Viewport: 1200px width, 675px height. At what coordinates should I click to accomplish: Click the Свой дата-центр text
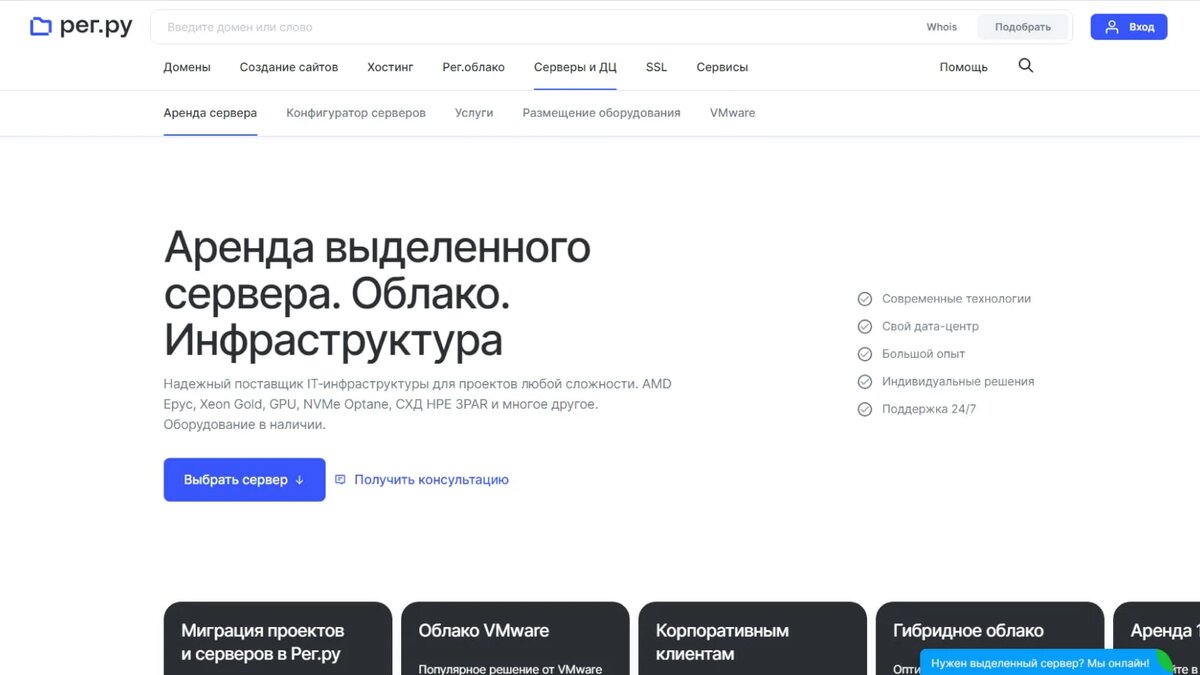(x=930, y=326)
